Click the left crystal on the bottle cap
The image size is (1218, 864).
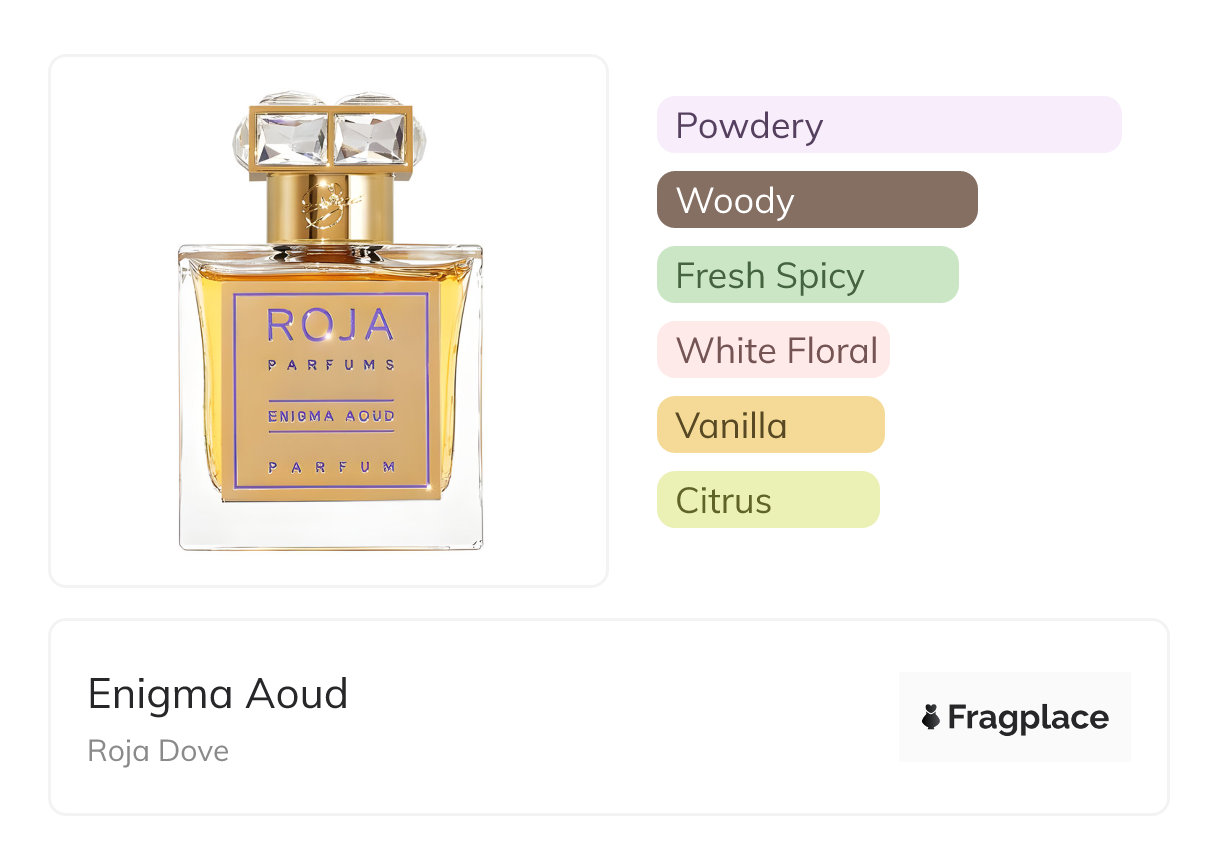[x=292, y=138]
